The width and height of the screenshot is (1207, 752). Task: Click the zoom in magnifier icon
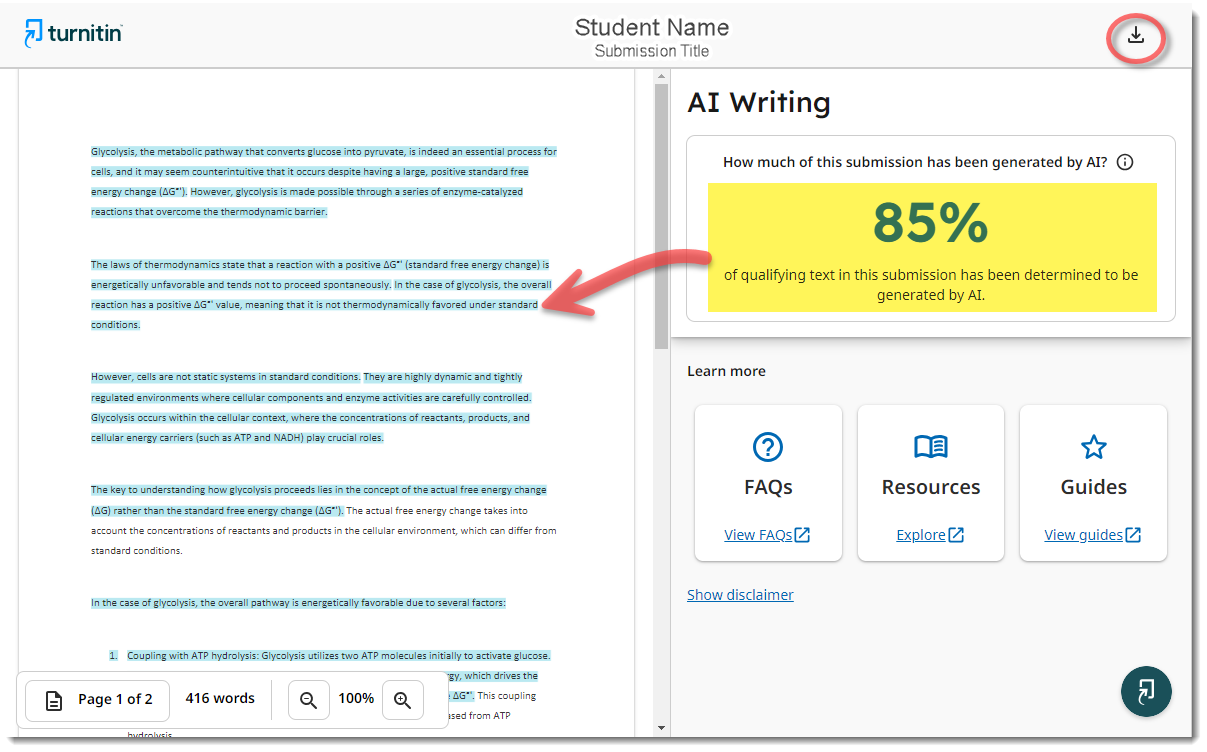click(x=402, y=700)
